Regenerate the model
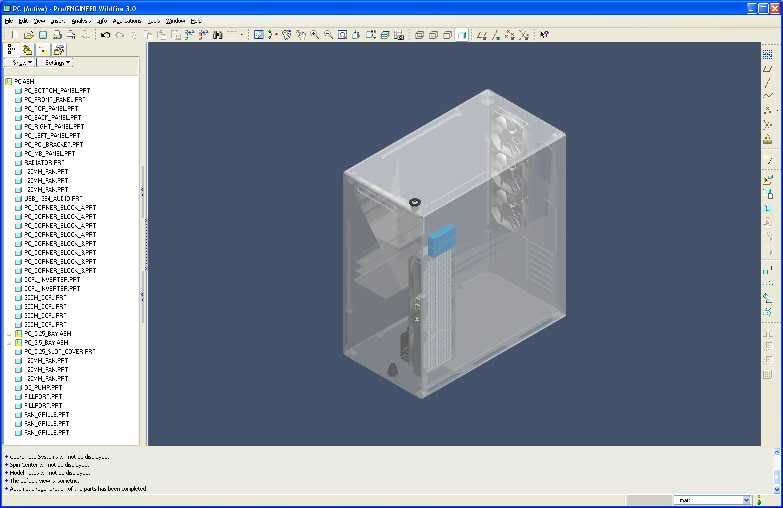Viewport: 783px width, 508px height. [x=189, y=35]
